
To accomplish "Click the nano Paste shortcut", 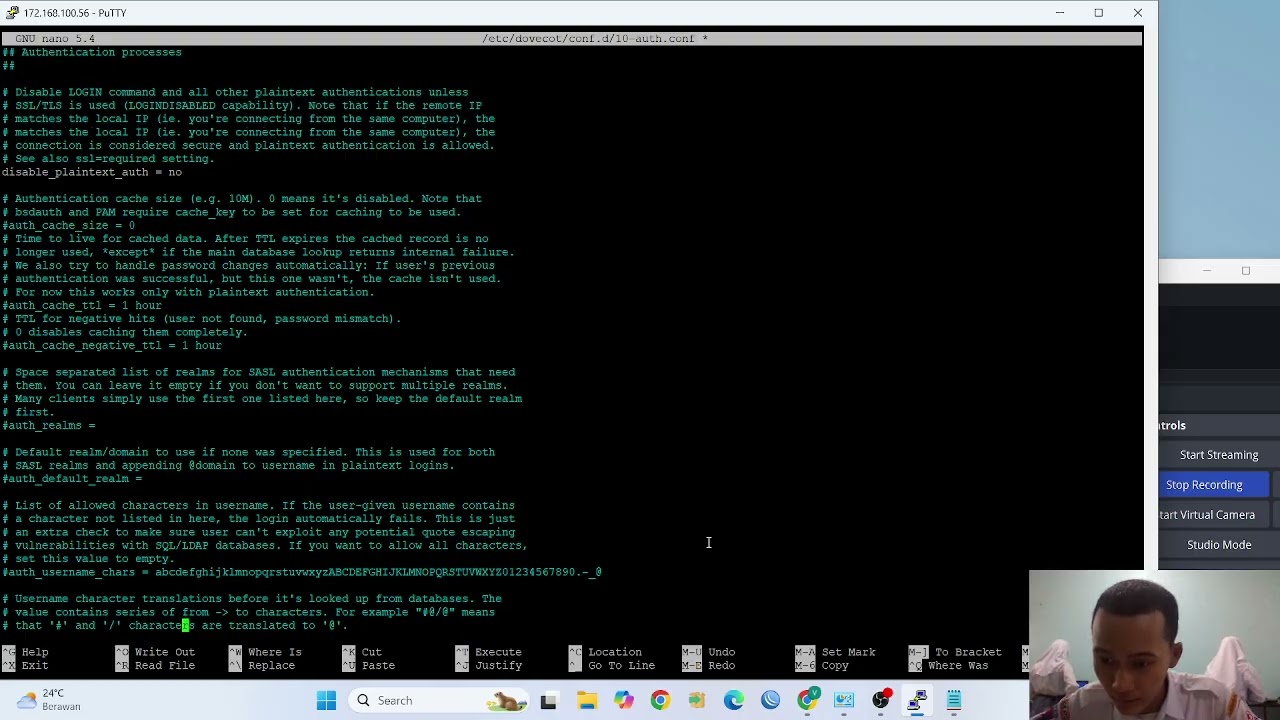I will 368,665.
